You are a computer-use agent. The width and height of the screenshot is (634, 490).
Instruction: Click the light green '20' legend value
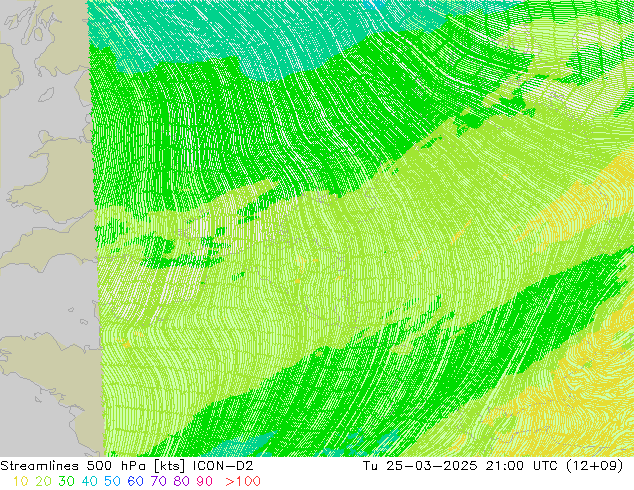(43, 481)
